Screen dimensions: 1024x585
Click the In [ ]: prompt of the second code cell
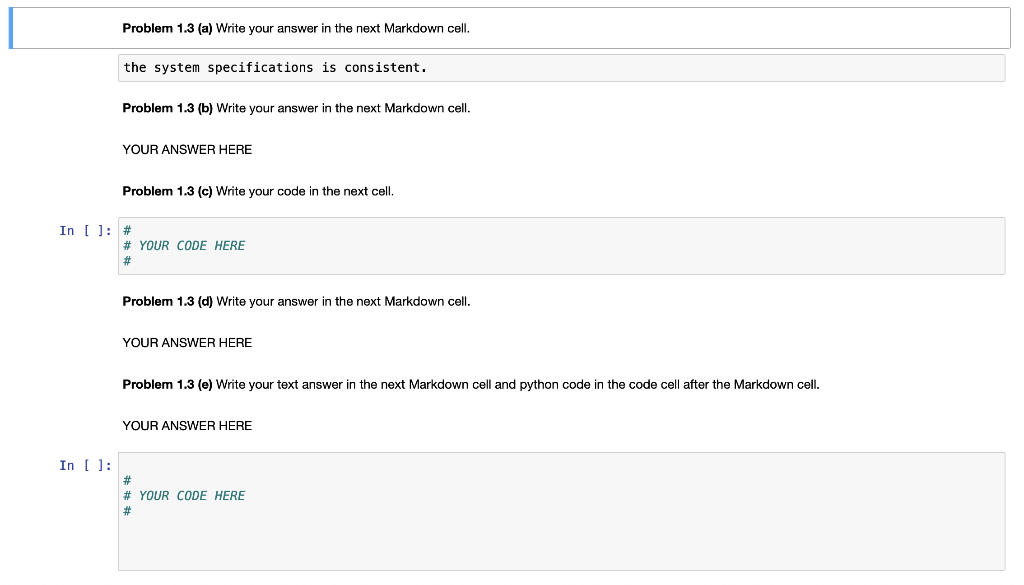point(85,465)
